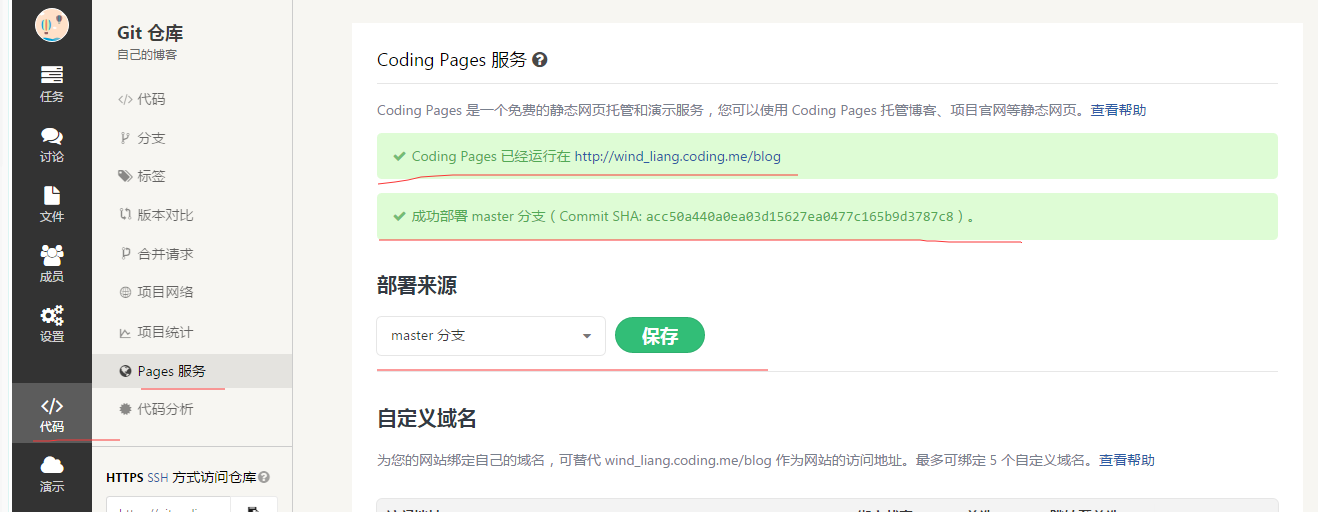The width and height of the screenshot is (1318, 512).
Task: Click the help icon beside 方式访问仓库
Action: [264, 478]
